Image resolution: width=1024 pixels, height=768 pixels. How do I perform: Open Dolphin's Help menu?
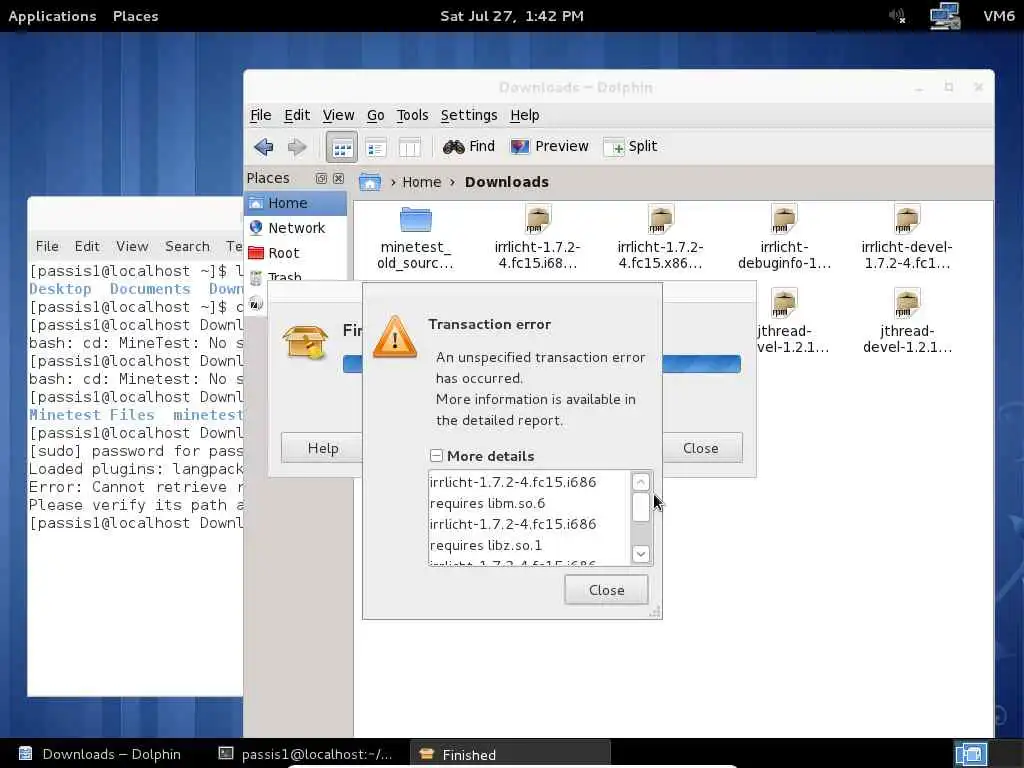tap(524, 116)
